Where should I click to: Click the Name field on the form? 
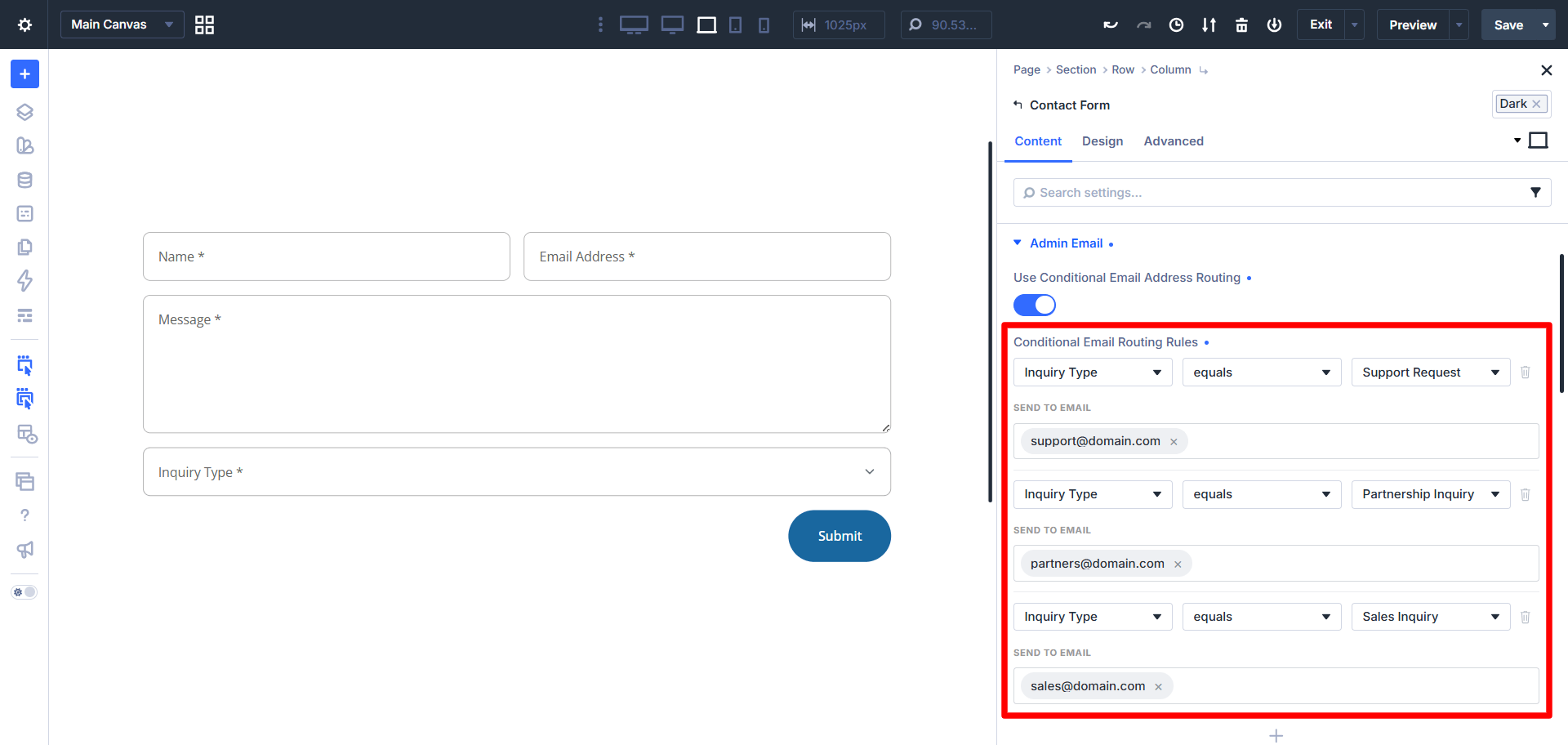tap(327, 257)
